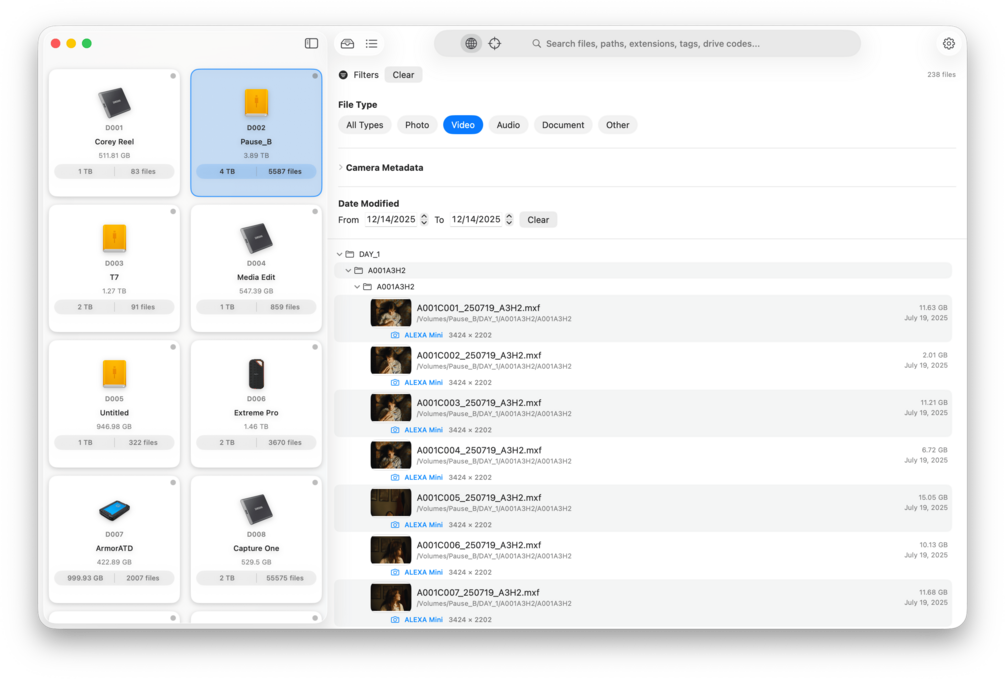
Task: Toggle the sidebar panel icon
Action: 311,44
